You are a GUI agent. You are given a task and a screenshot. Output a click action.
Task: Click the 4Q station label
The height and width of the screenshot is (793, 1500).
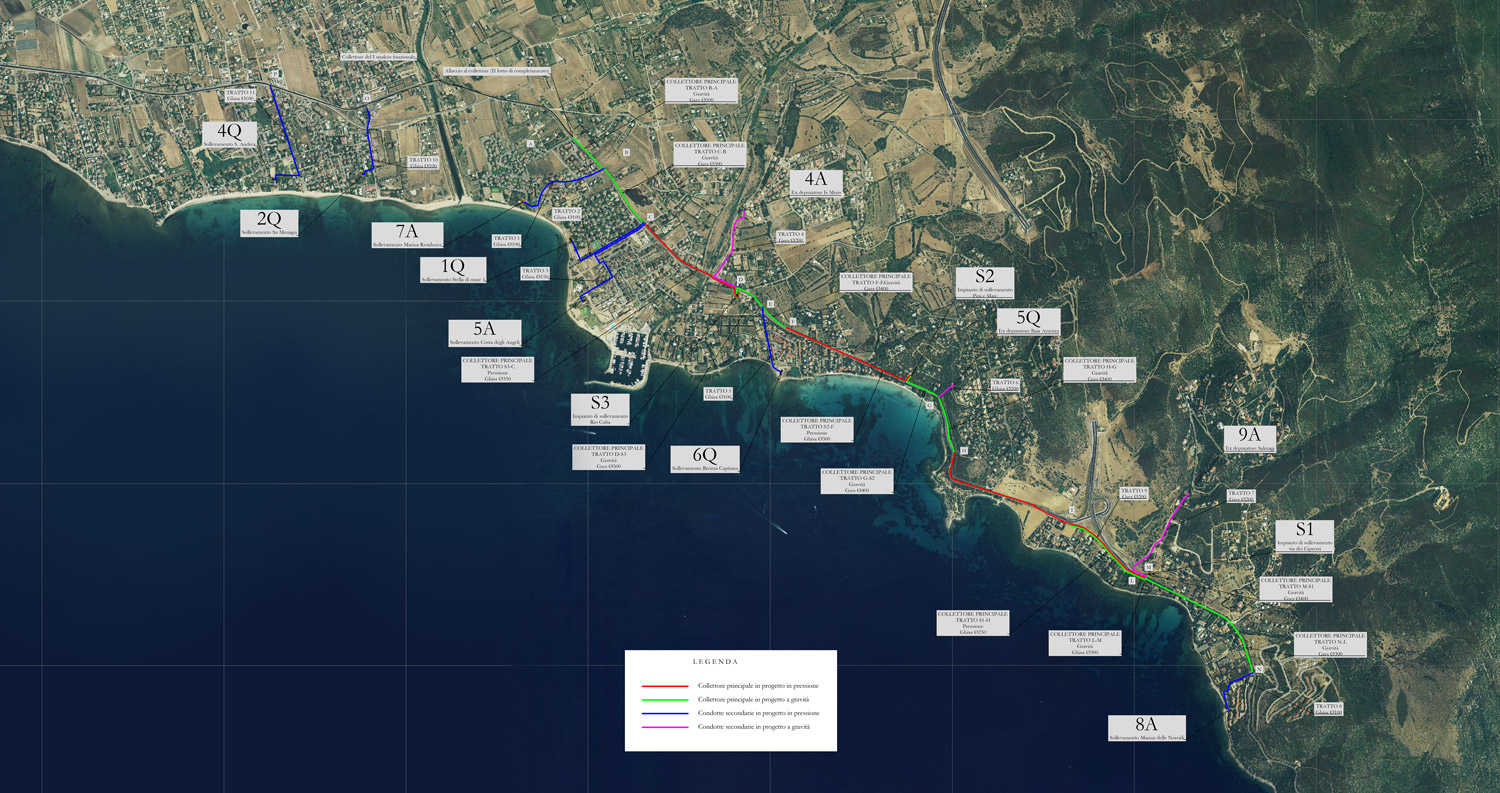click(x=230, y=136)
